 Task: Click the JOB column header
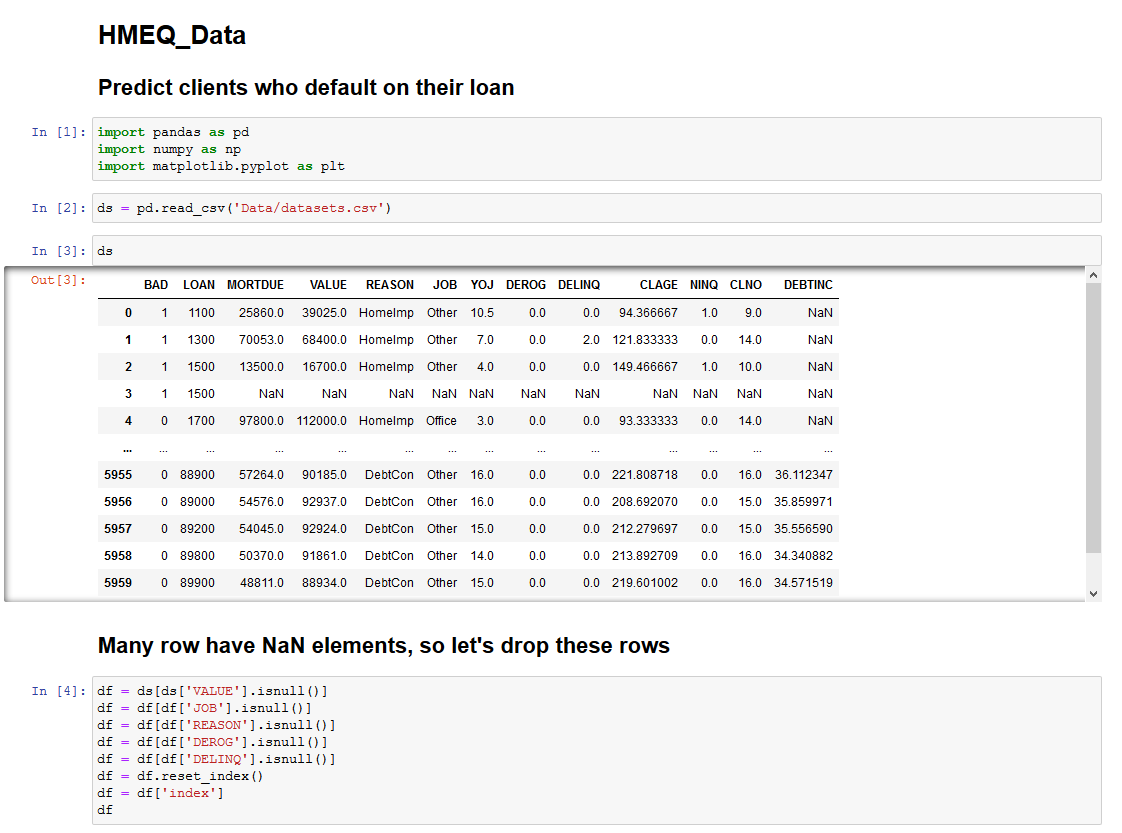pos(444,285)
